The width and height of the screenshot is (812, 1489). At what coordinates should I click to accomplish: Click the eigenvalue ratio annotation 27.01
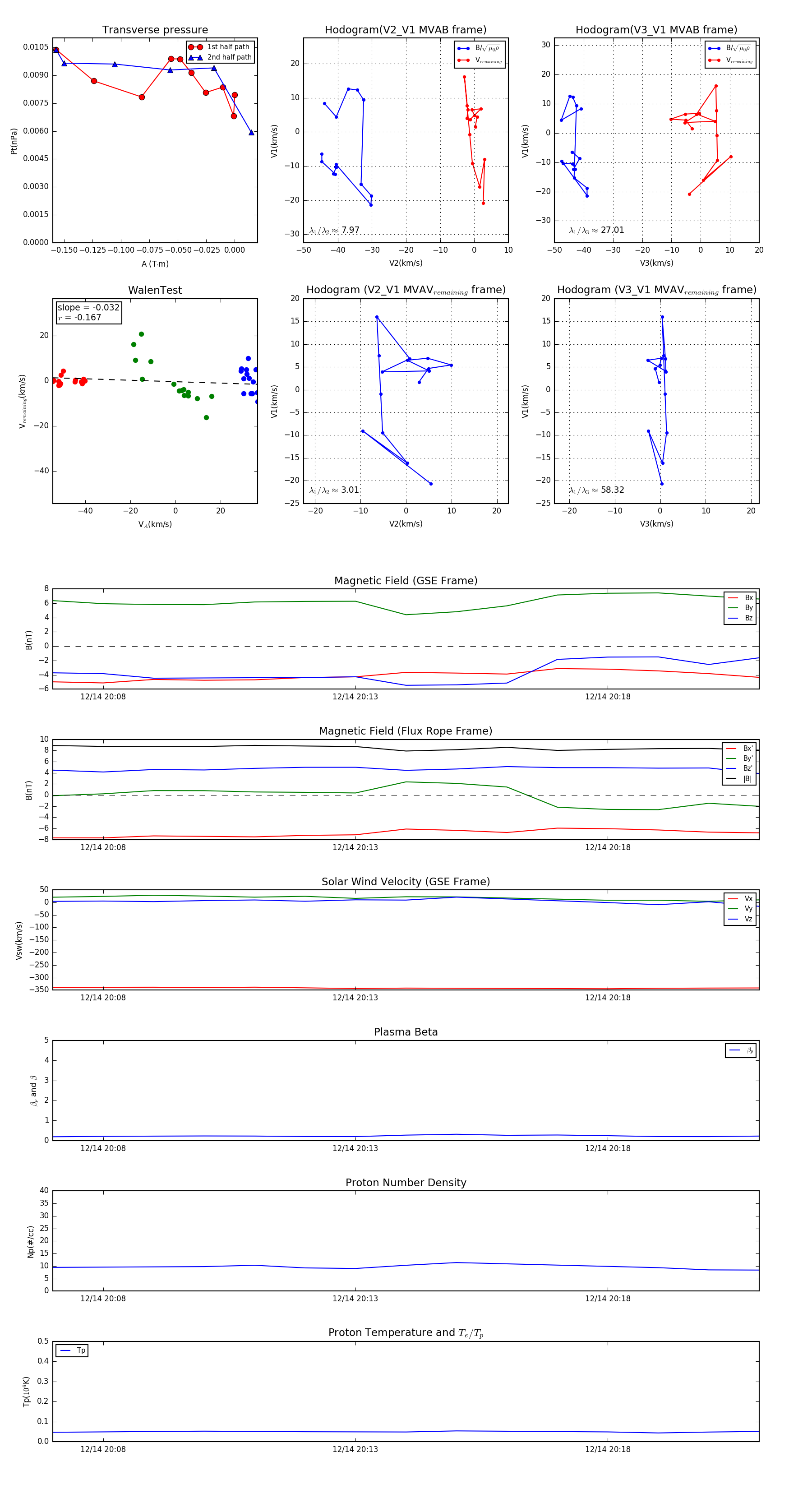click(x=596, y=230)
